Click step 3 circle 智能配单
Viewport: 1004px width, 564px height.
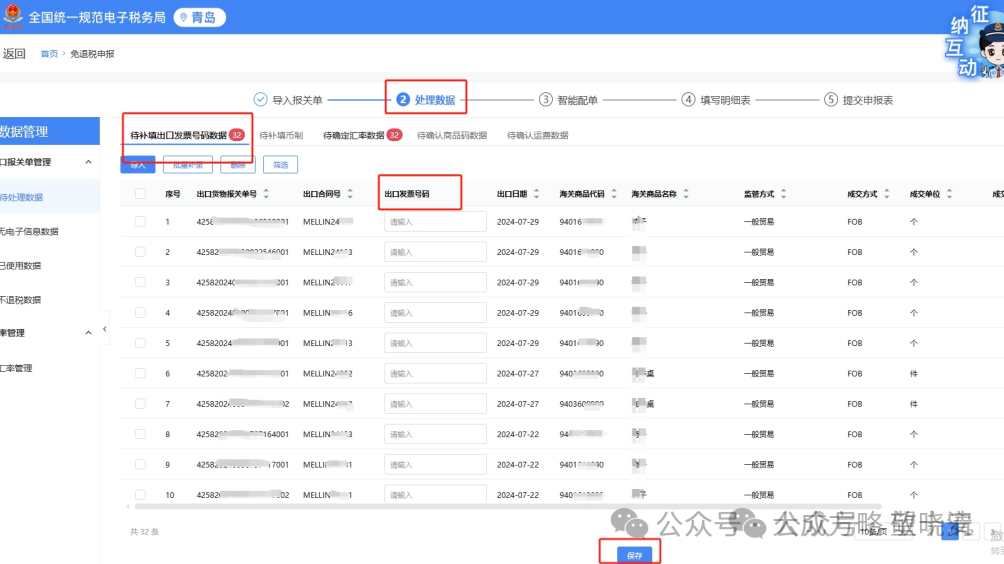point(546,99)
